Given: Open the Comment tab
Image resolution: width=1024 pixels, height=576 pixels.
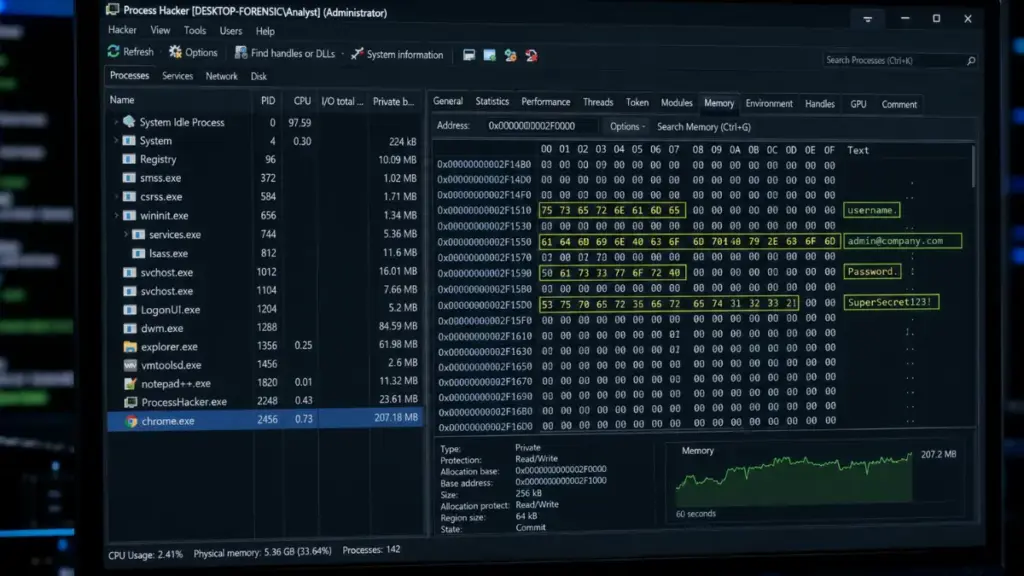Looking at the screenshot, I should click(899, 104).
